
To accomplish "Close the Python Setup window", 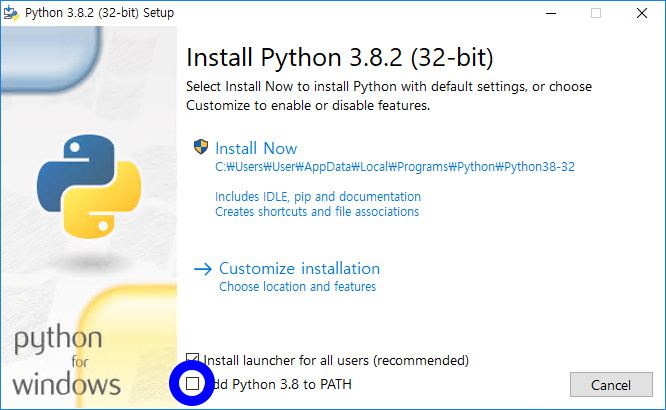I will coord(642,13).
